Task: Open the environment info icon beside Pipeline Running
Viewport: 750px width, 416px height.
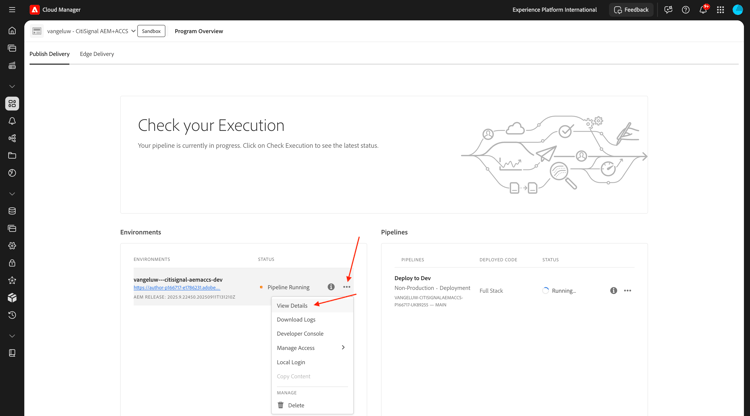Action: click(331, 287)
